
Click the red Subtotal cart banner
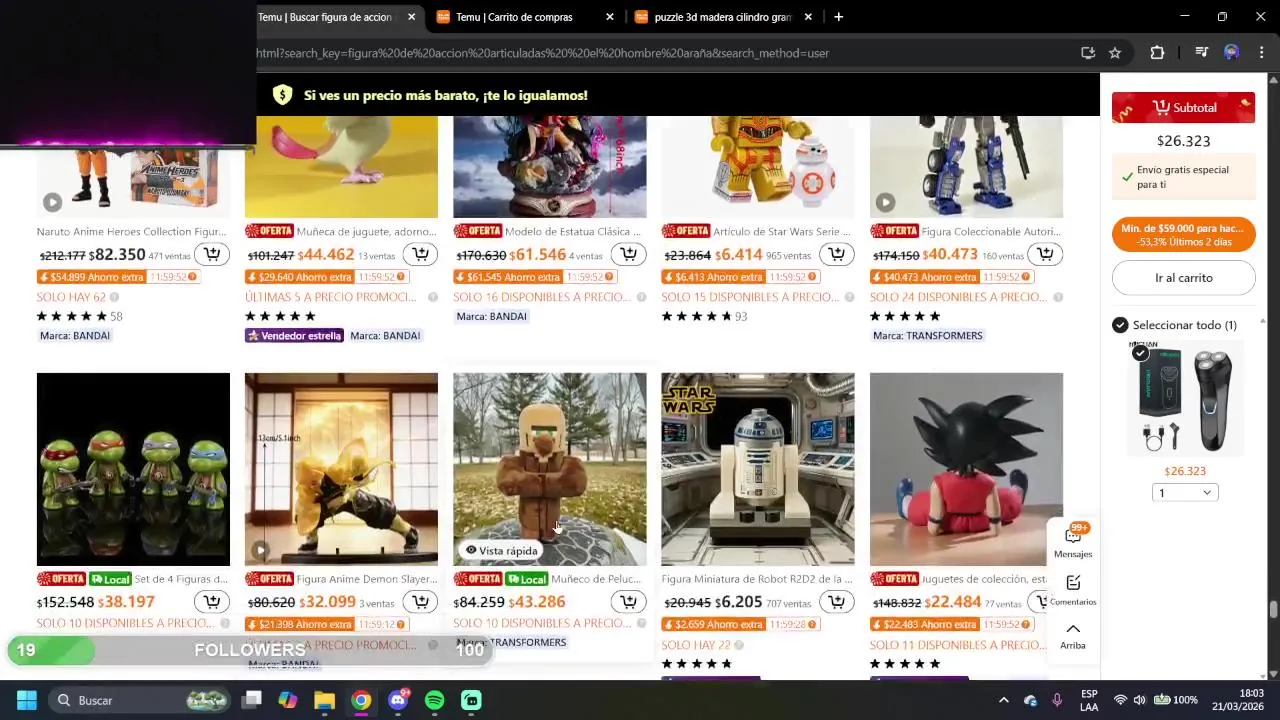click(1184, 108)
